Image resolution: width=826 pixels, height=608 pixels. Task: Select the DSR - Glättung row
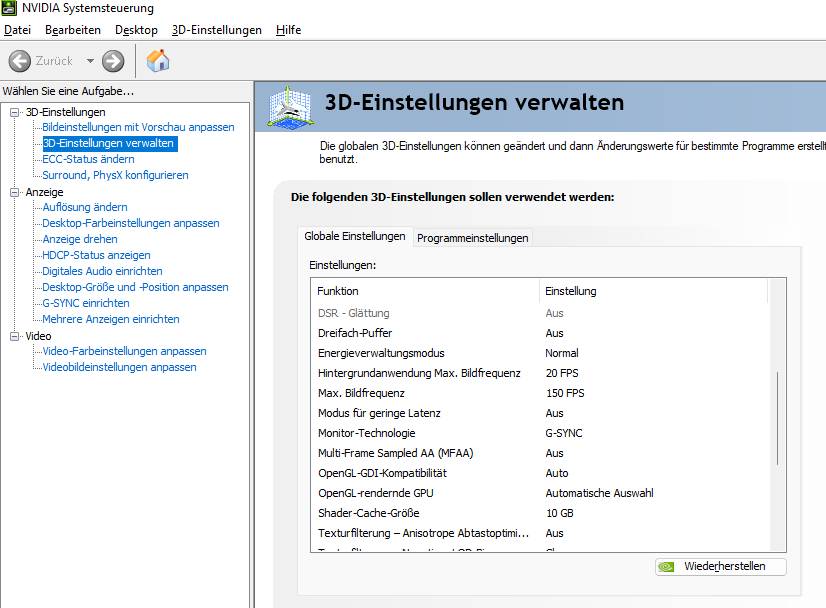coord(540,313)
